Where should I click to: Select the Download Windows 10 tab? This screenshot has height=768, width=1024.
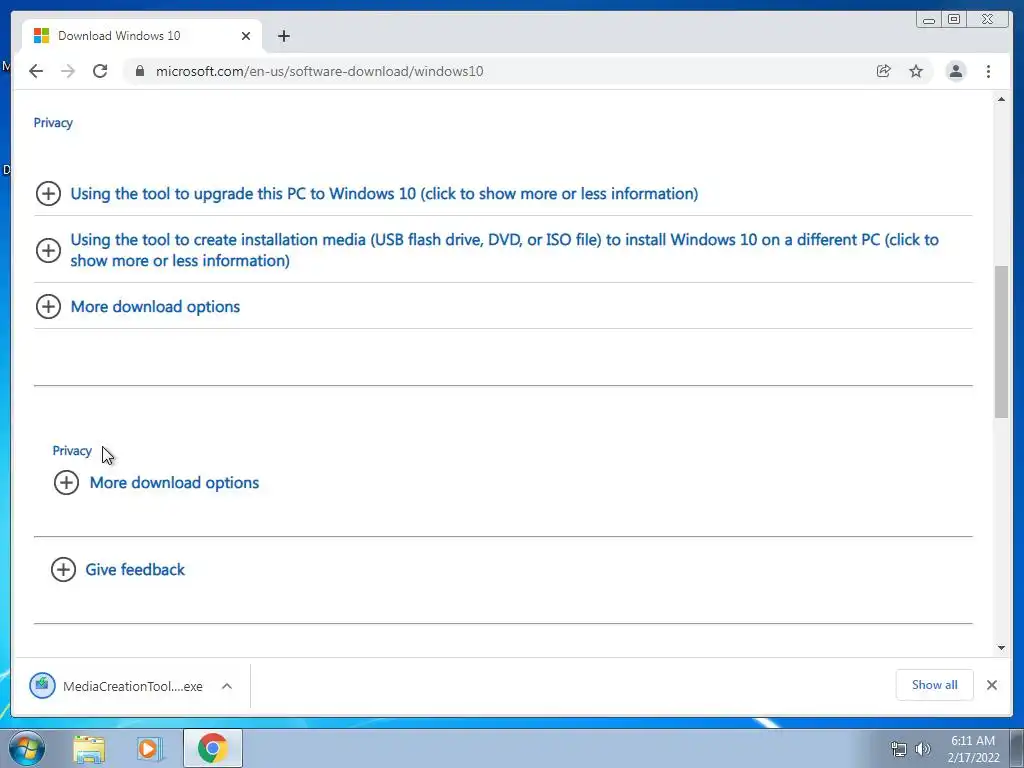pos(142,36)
